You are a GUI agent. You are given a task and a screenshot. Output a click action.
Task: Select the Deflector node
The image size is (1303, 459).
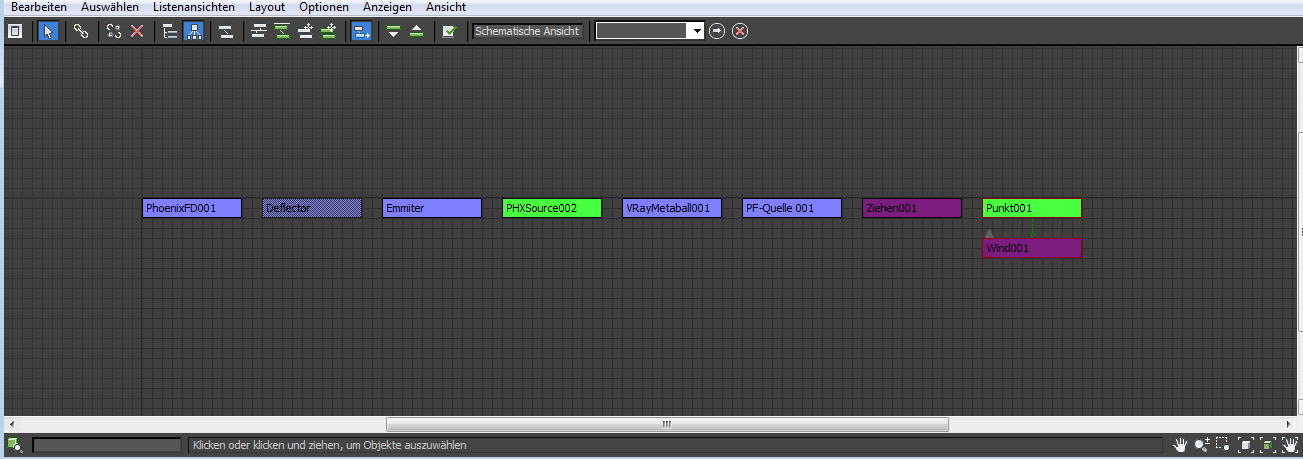point(312,208)
